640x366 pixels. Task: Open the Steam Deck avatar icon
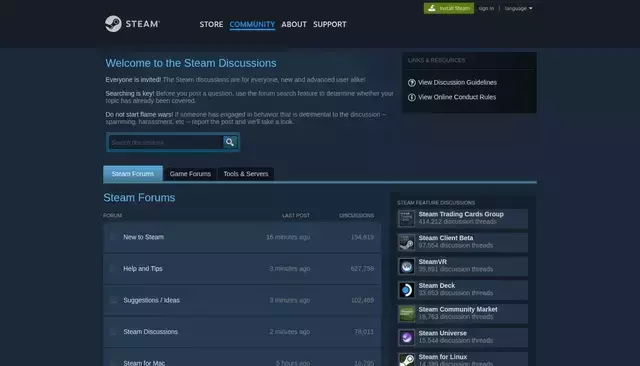(406, 290)
